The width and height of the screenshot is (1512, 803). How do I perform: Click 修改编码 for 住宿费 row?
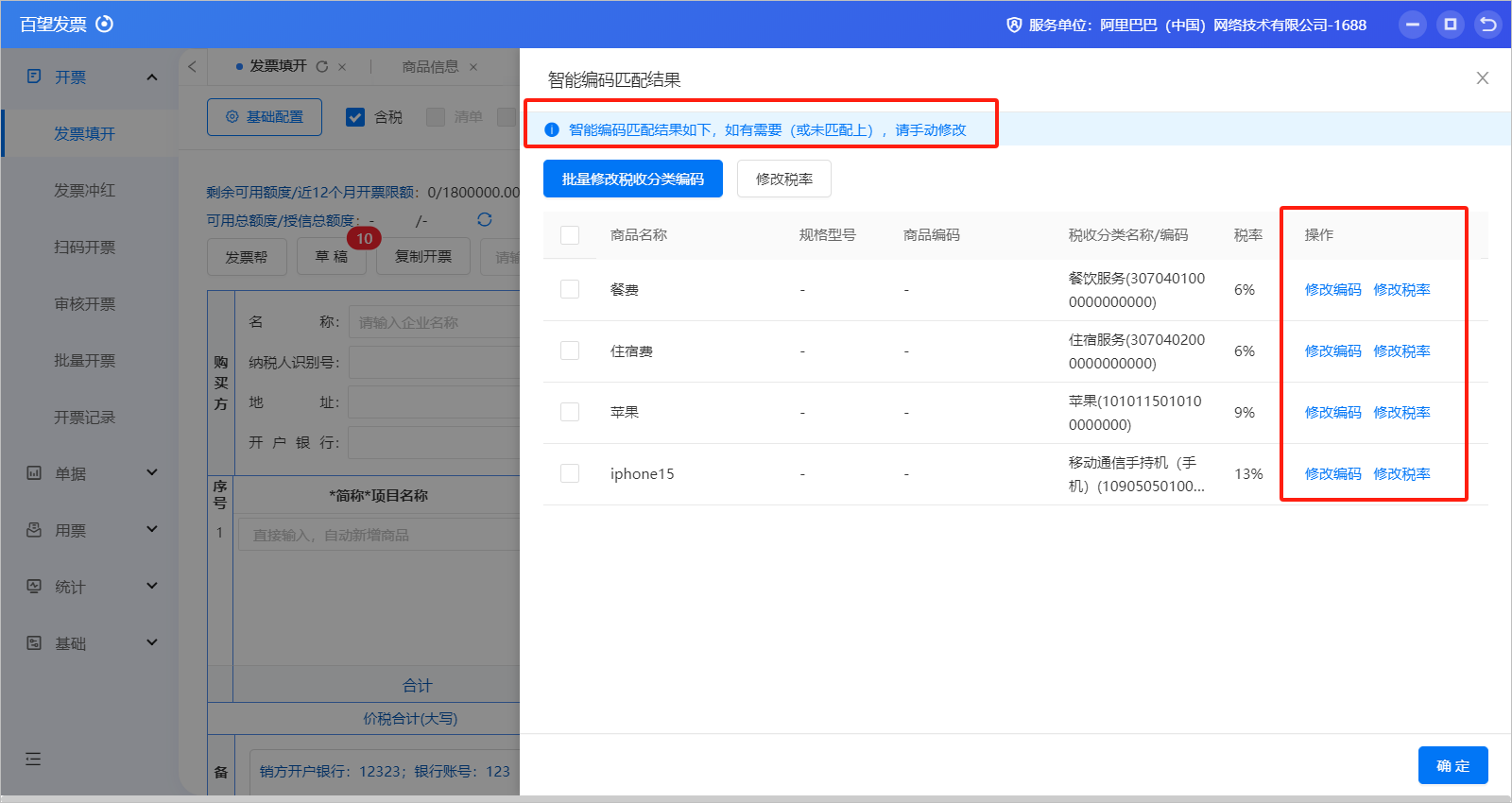point(1333,350)
